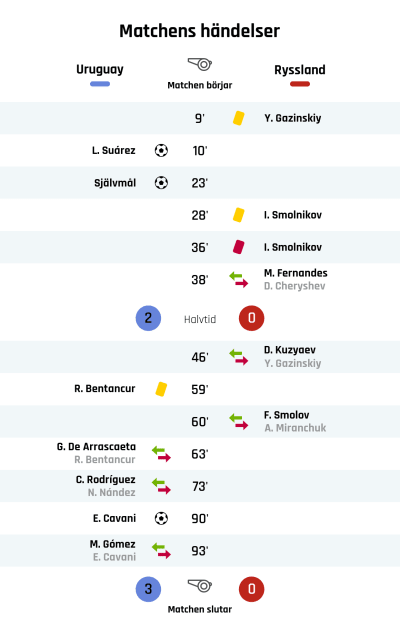Image resolution: width=400 pixels, height=619 pixels.
Task: Click the red Ryssland color bar
Action: click(300, 84)
